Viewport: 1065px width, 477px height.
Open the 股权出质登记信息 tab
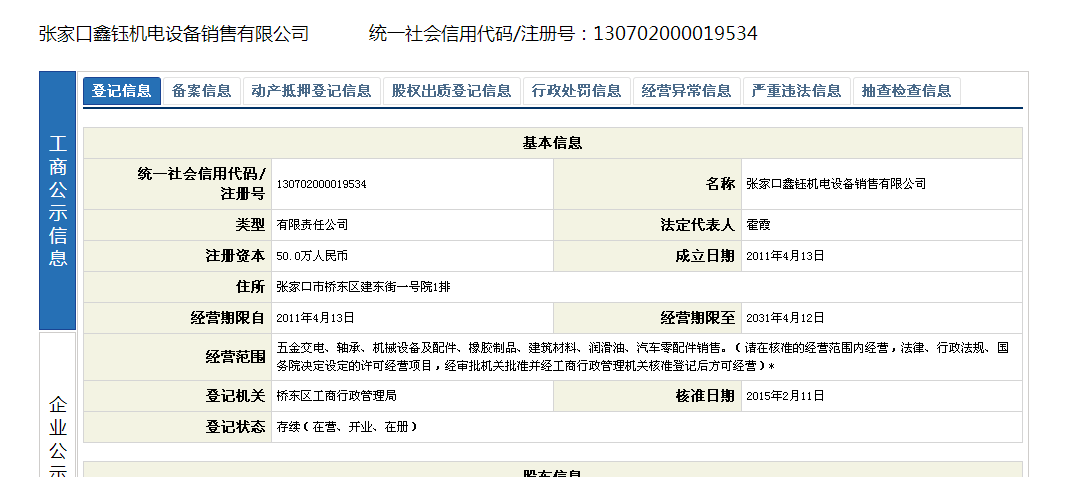tap(451, 91)
